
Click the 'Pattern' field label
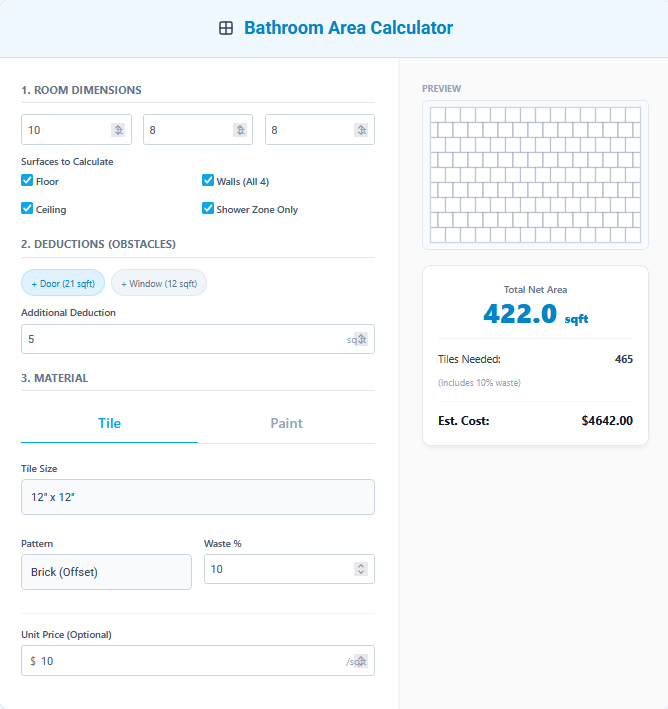pyautogui.click(x=37, y=544)
